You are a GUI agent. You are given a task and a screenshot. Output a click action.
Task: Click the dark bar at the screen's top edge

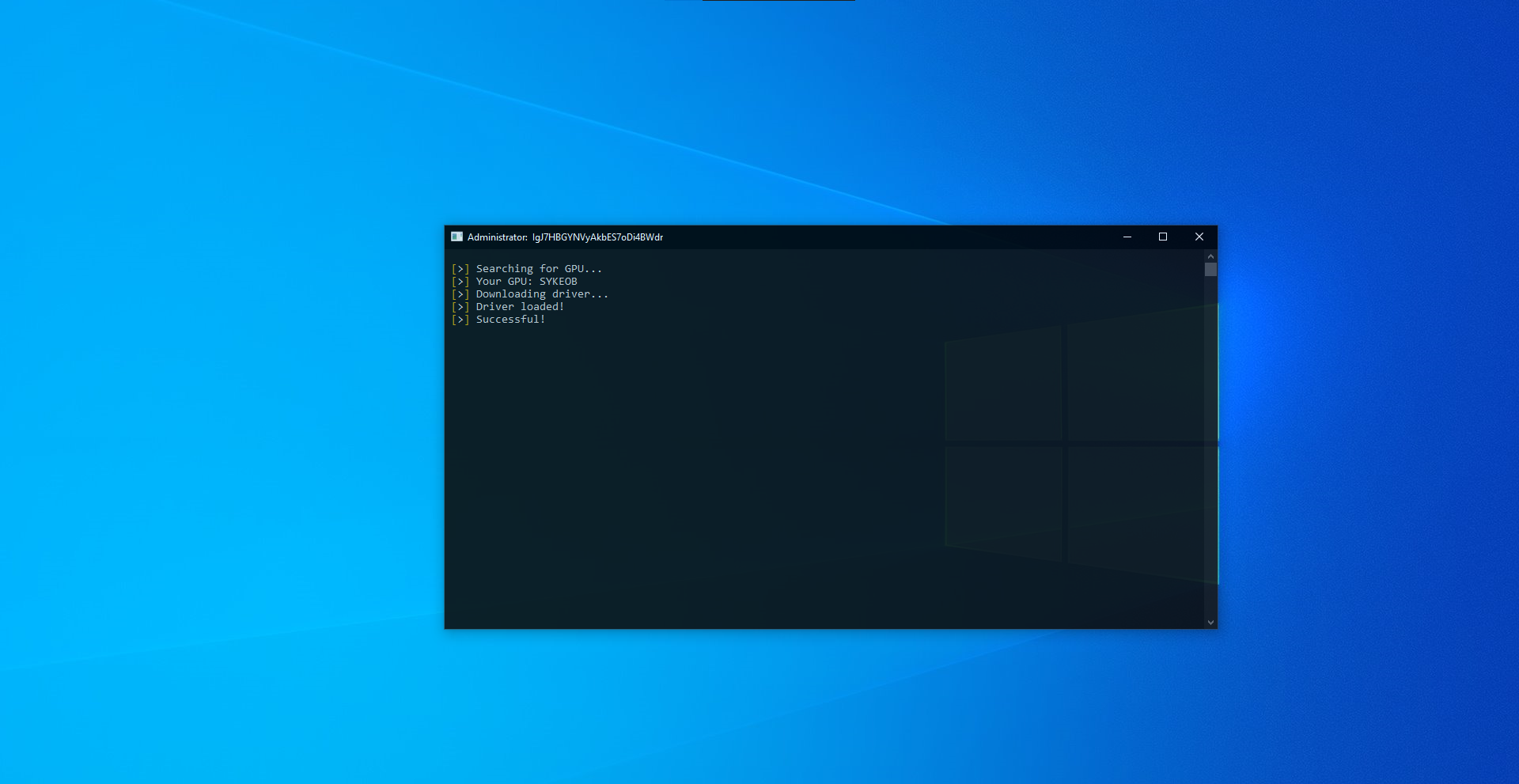[778, 1]
